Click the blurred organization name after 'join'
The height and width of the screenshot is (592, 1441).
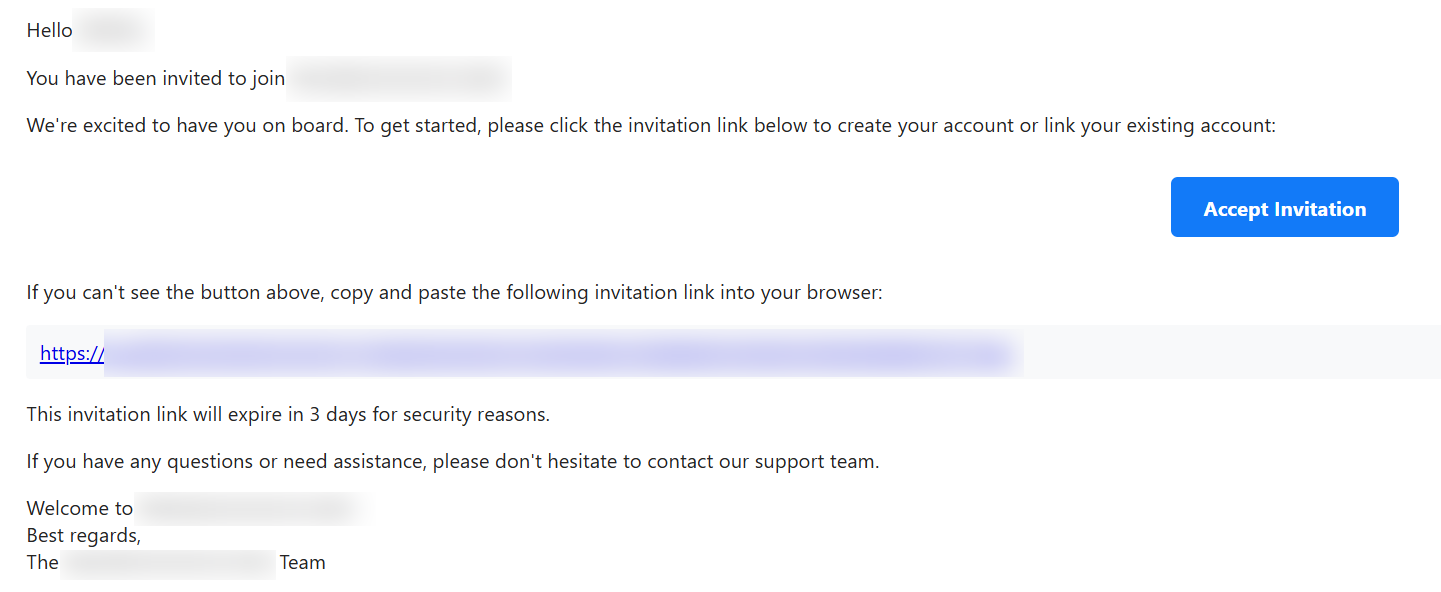click(x=399, y=78)
